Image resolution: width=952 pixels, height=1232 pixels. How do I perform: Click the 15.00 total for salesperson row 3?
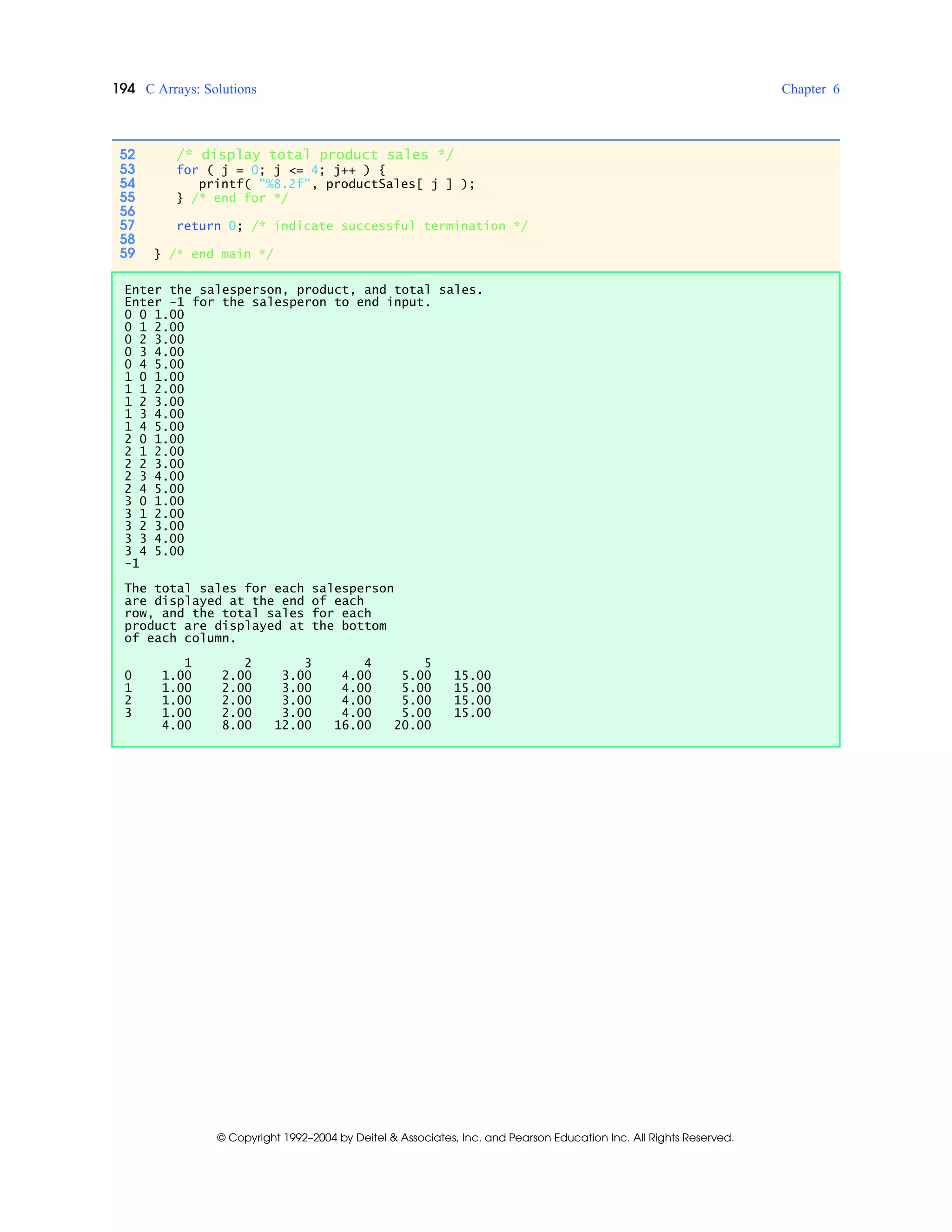click(473, 712)
